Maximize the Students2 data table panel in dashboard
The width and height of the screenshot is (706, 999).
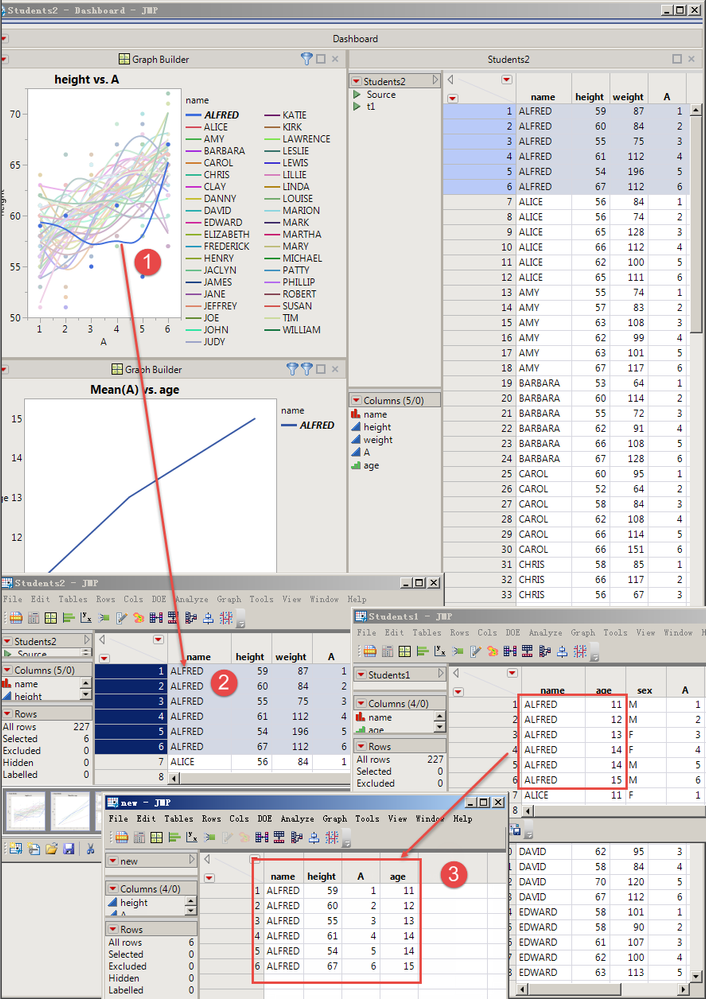tap(679, 59)
